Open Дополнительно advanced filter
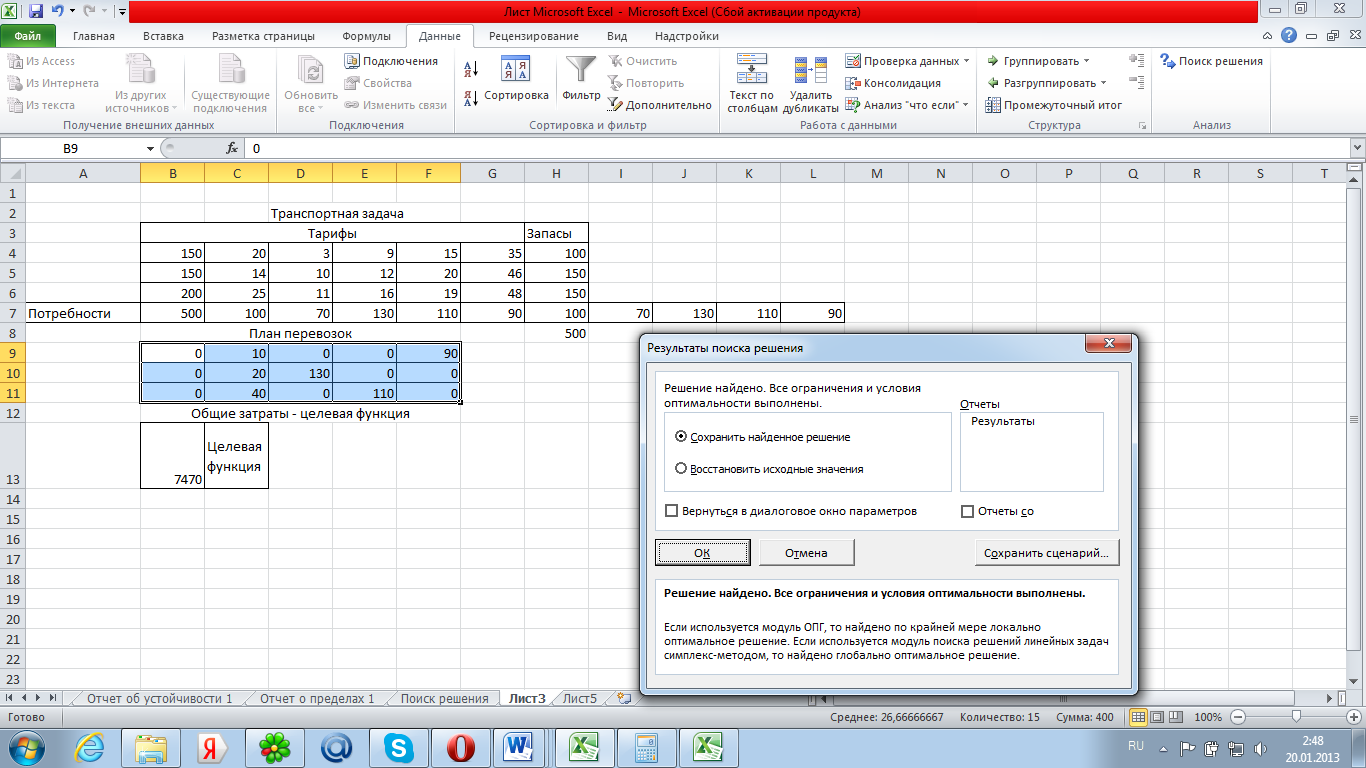This screenshot has width=1366, height=768. tap(660, 105)
